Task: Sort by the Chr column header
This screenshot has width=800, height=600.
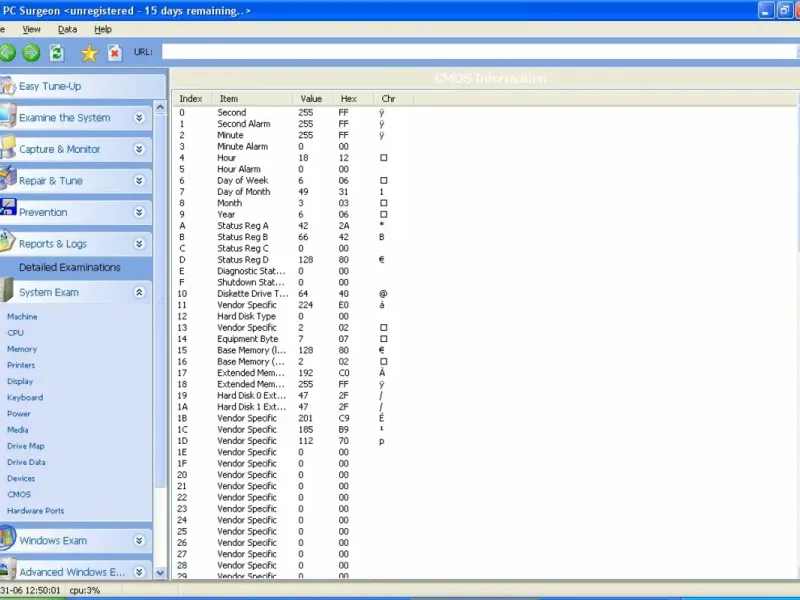Action: tap(393, 98)
